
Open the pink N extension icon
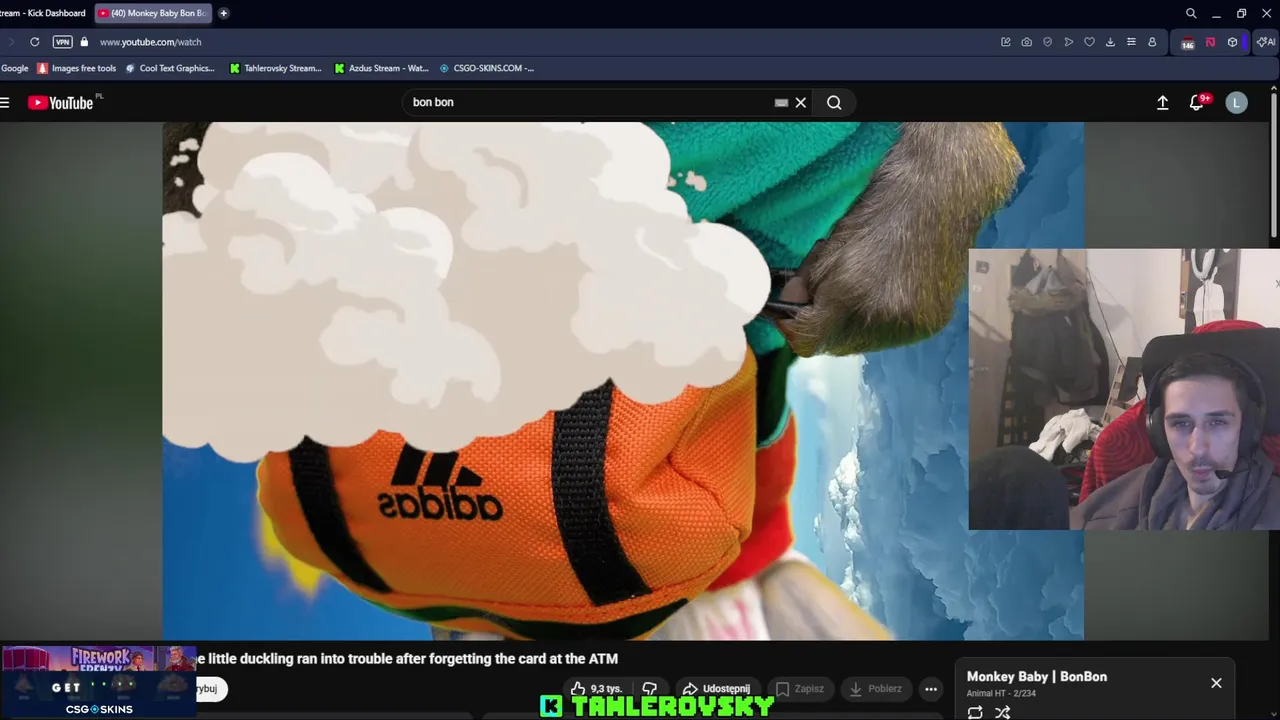coord(1210,42)
